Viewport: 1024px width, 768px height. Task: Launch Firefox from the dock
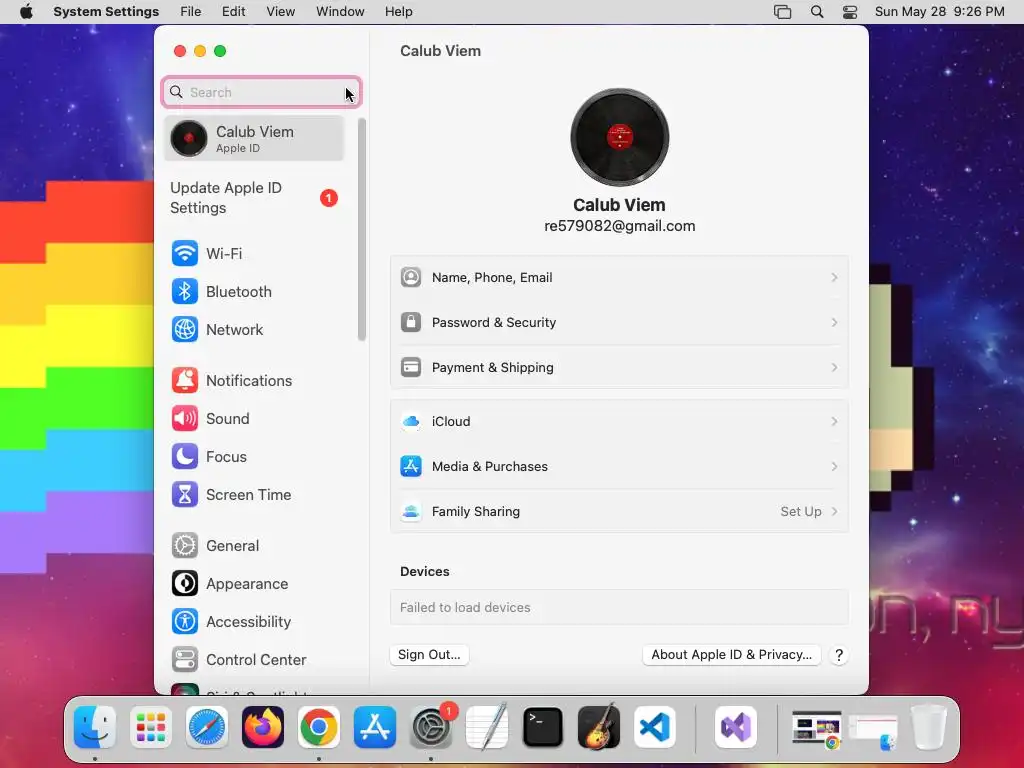pos(263,727)
